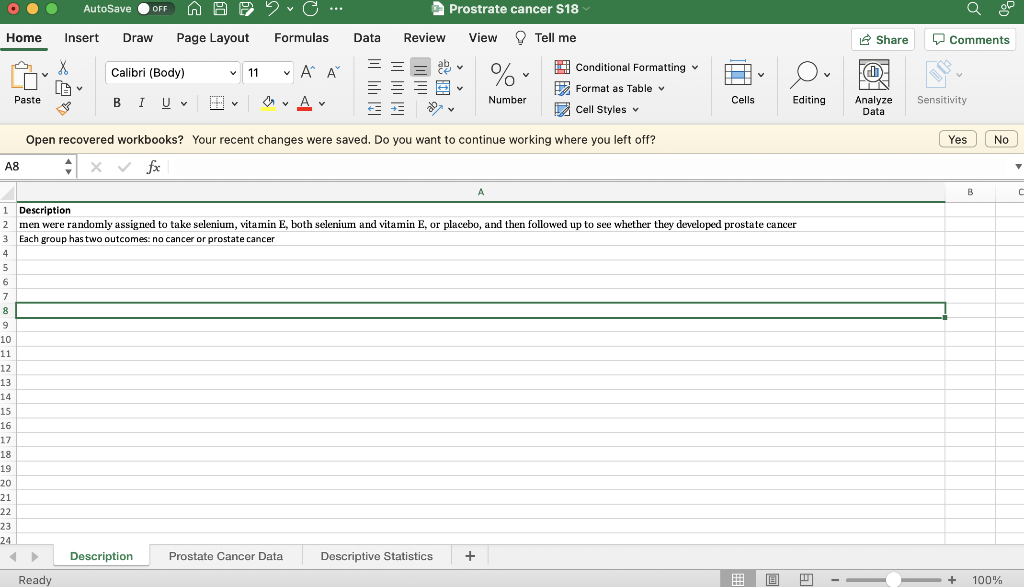Switch to Page Layout view in status bar
The image size is (1024, 587).
772,579
